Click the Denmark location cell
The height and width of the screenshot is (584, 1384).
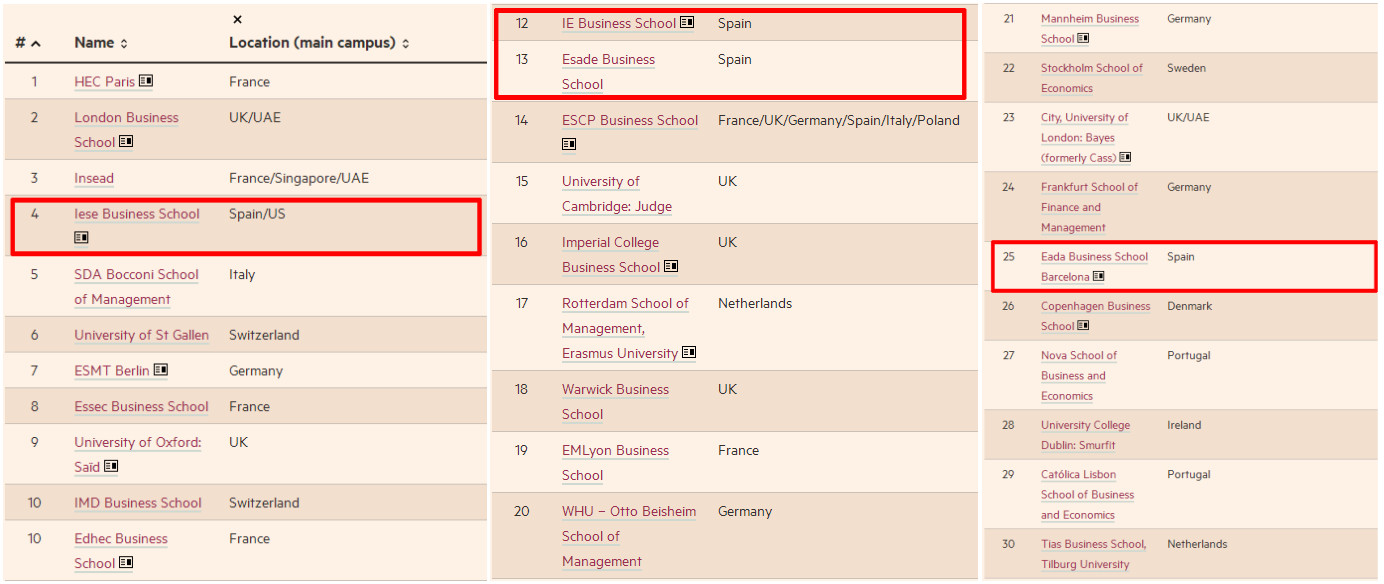tap(1189, 306)
